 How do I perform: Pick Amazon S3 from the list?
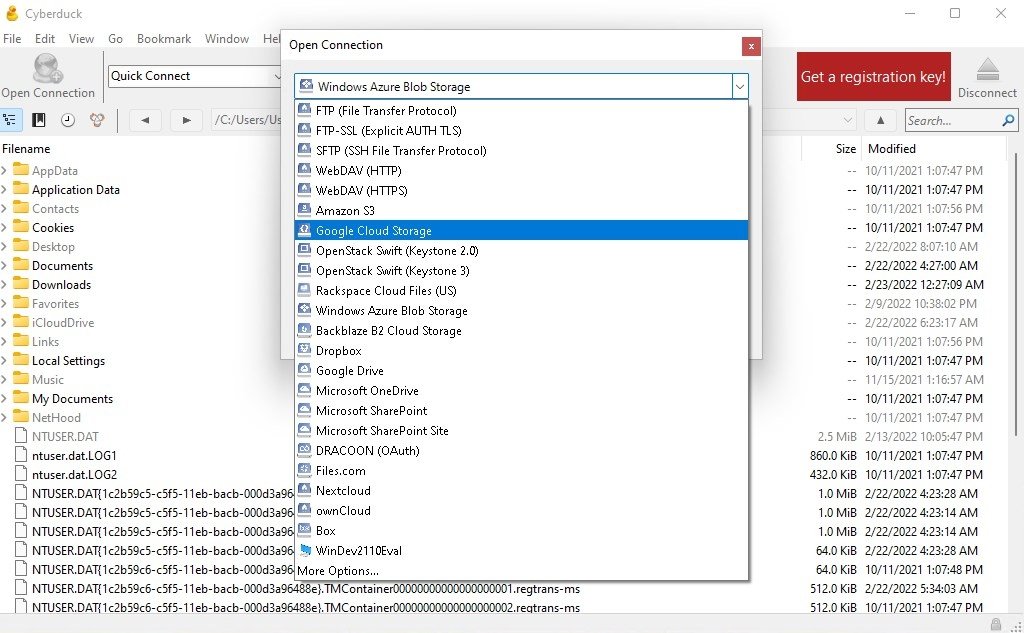click(x=521, y=210)
